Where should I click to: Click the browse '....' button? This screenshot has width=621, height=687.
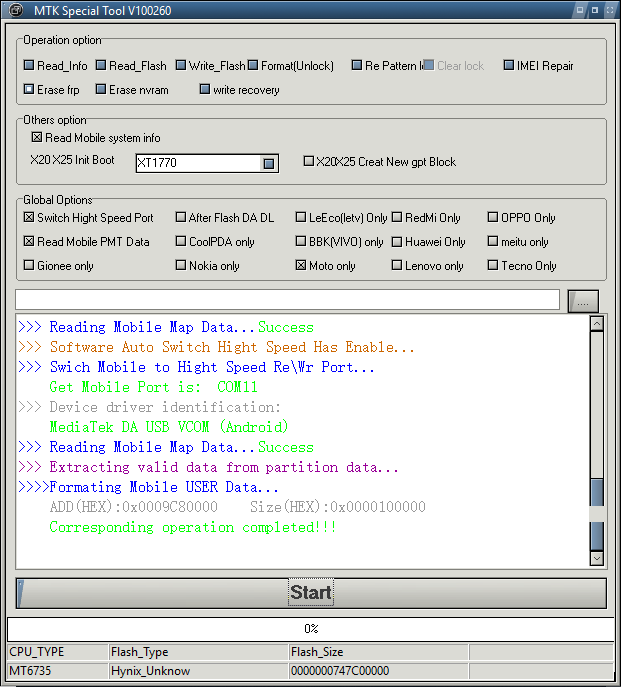coord(583,301)
